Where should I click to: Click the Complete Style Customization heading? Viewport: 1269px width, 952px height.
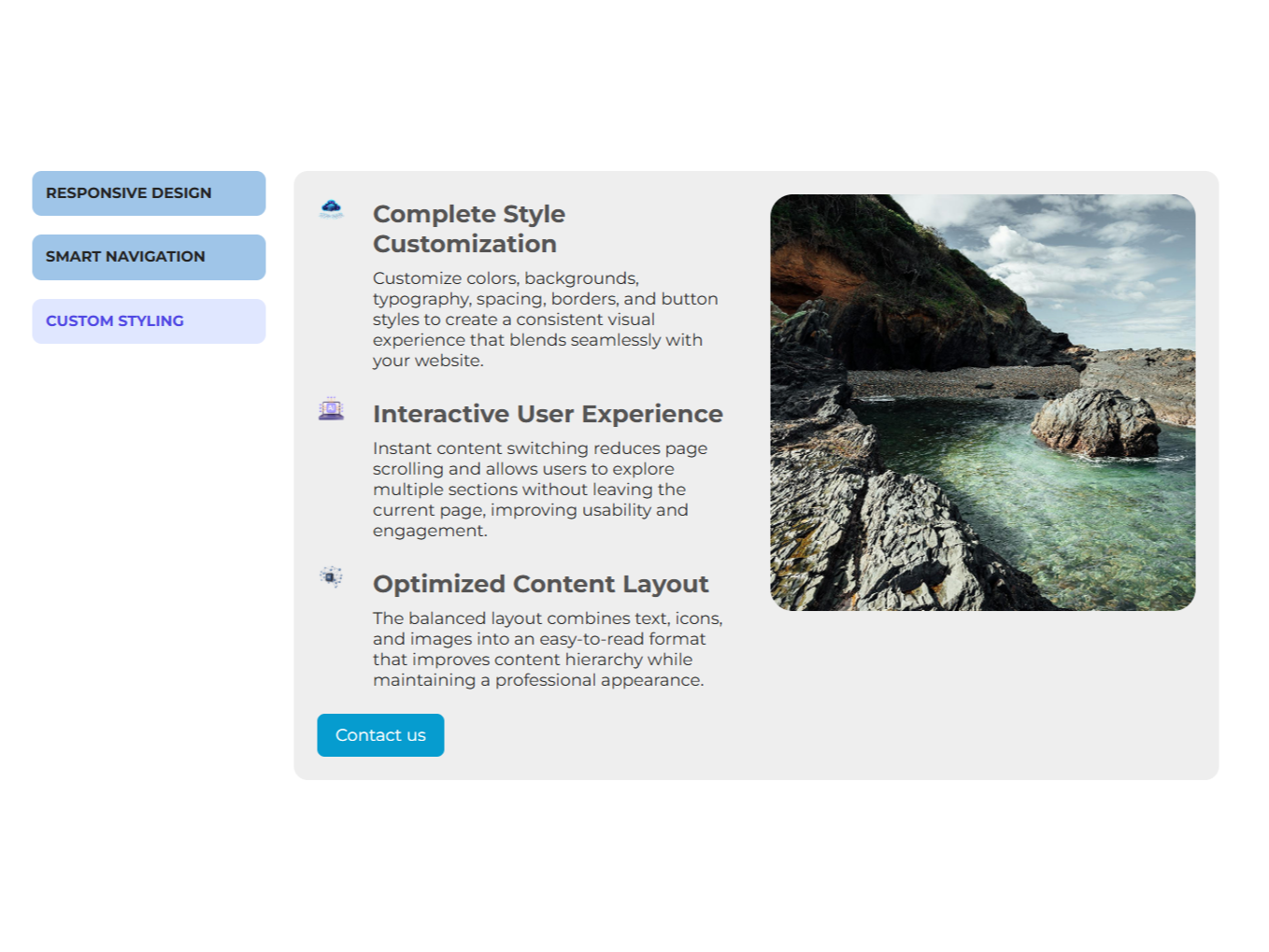pos(469,229)
